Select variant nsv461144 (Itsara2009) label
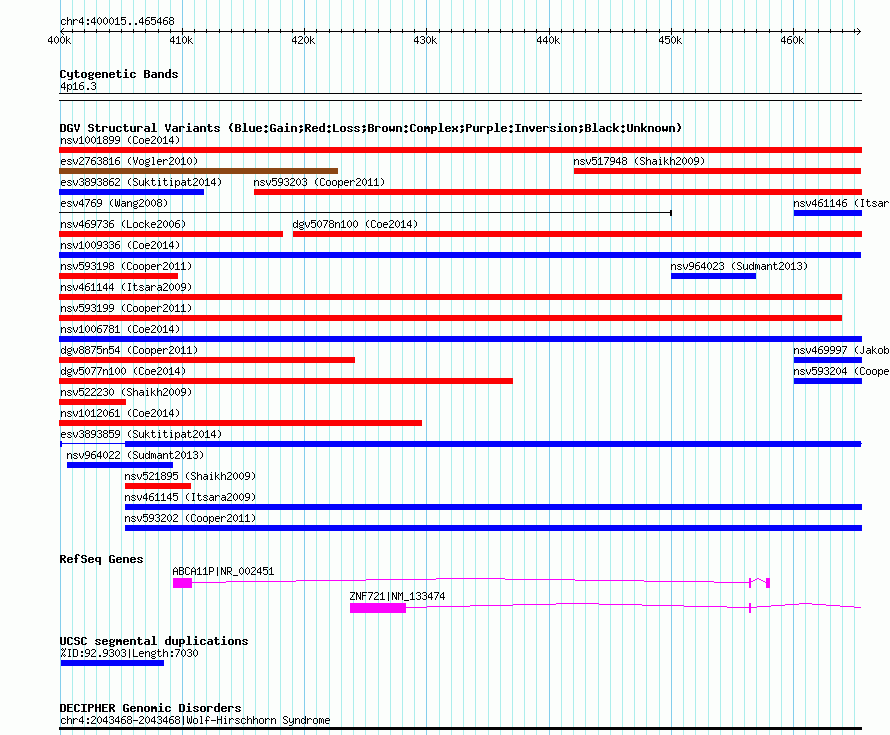This screenshot has height=735, width=890. [x=126, y=287]
